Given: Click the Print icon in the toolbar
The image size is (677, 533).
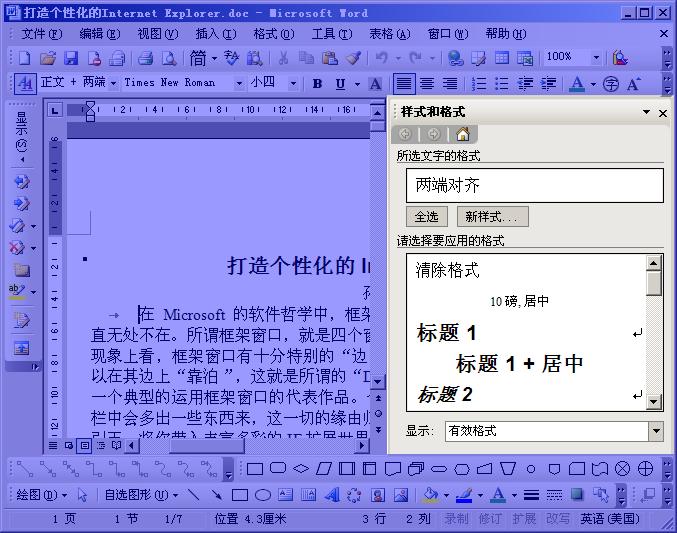Looking at the screenshot, I should 145,59.
